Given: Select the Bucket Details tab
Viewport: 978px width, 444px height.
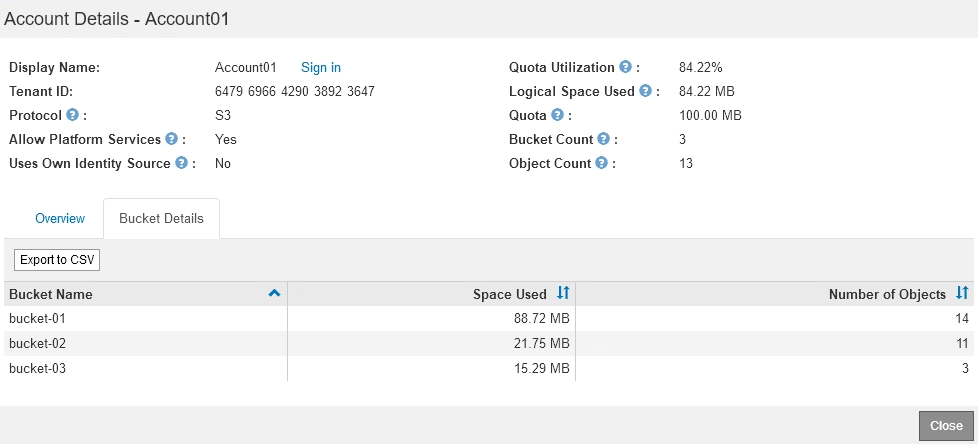Looking at the screenshot, I should [161, 218].
